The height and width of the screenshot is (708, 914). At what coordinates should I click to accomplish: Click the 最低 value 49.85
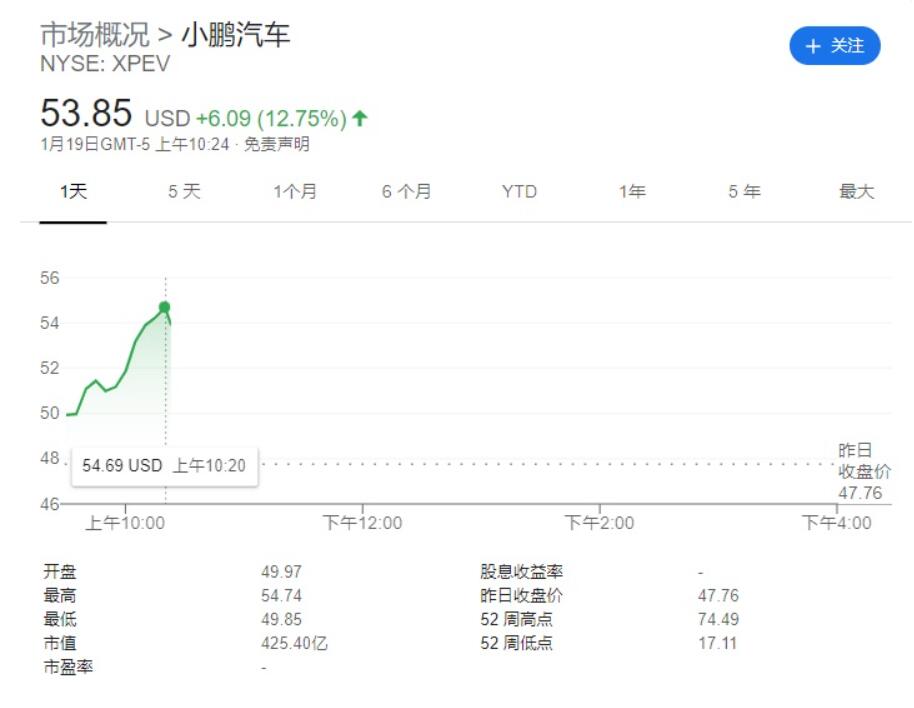point(281,619)
